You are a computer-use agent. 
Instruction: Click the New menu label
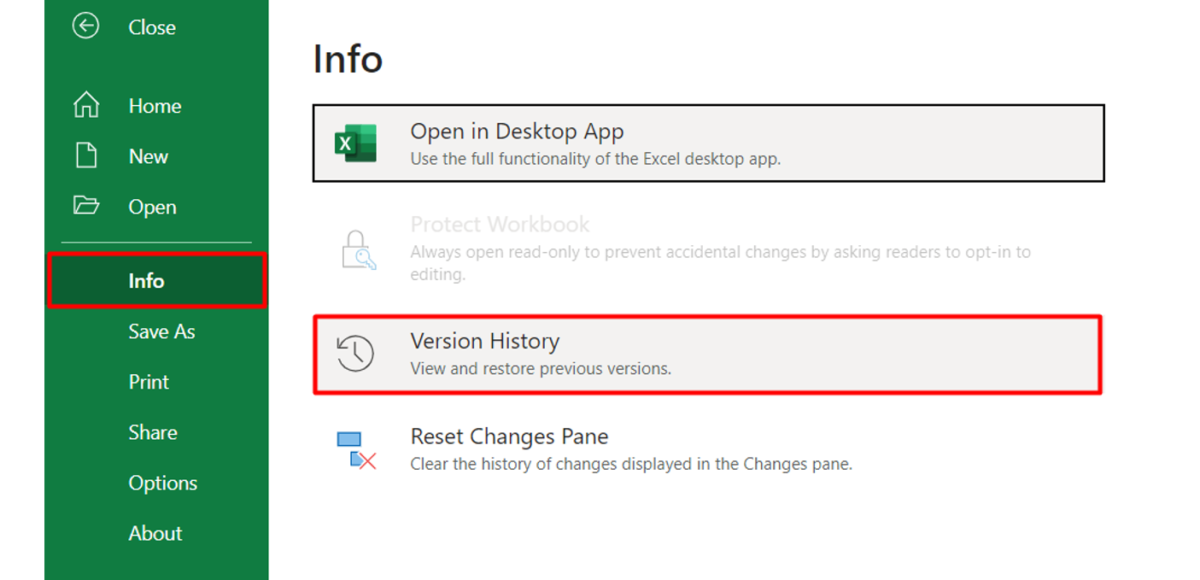coord(148,156)
